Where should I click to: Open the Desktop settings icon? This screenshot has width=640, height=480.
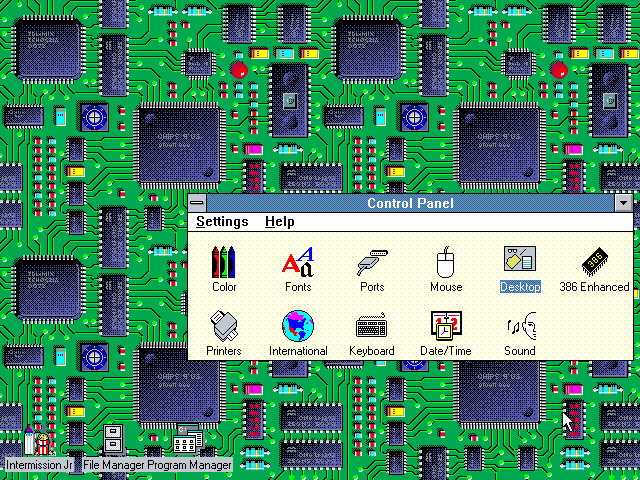coord(520,258)
